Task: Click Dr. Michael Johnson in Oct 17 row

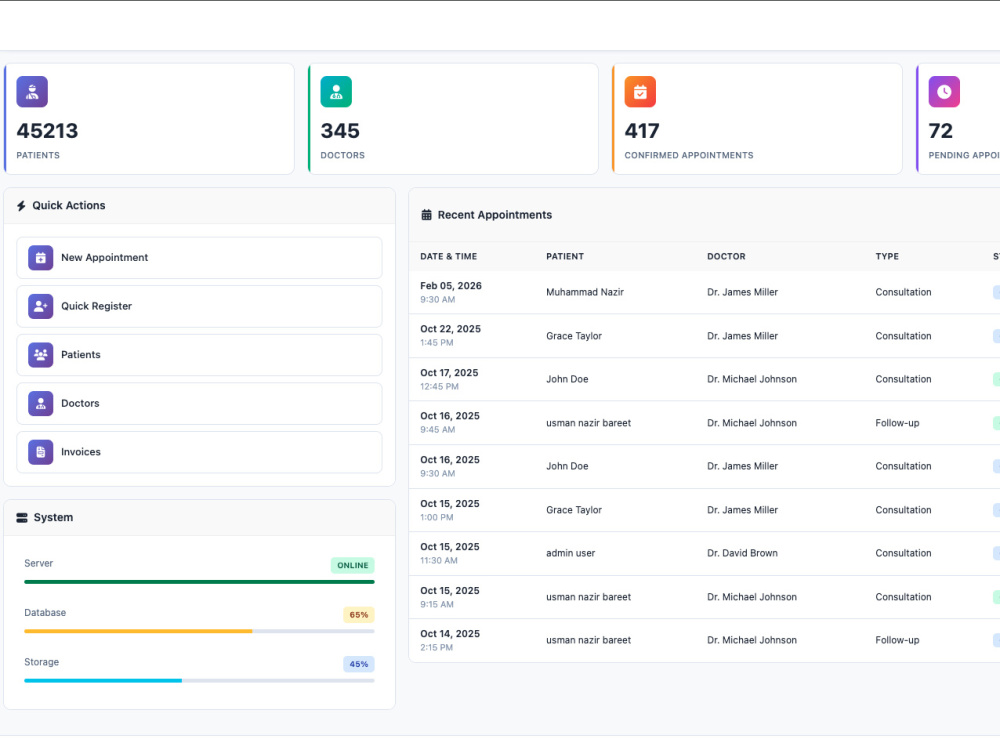Action: point(752,379)
